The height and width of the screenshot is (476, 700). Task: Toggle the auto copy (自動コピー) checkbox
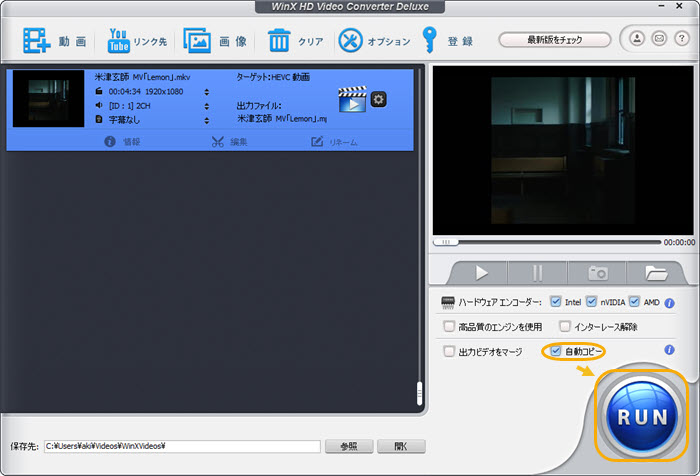[555, 351]
